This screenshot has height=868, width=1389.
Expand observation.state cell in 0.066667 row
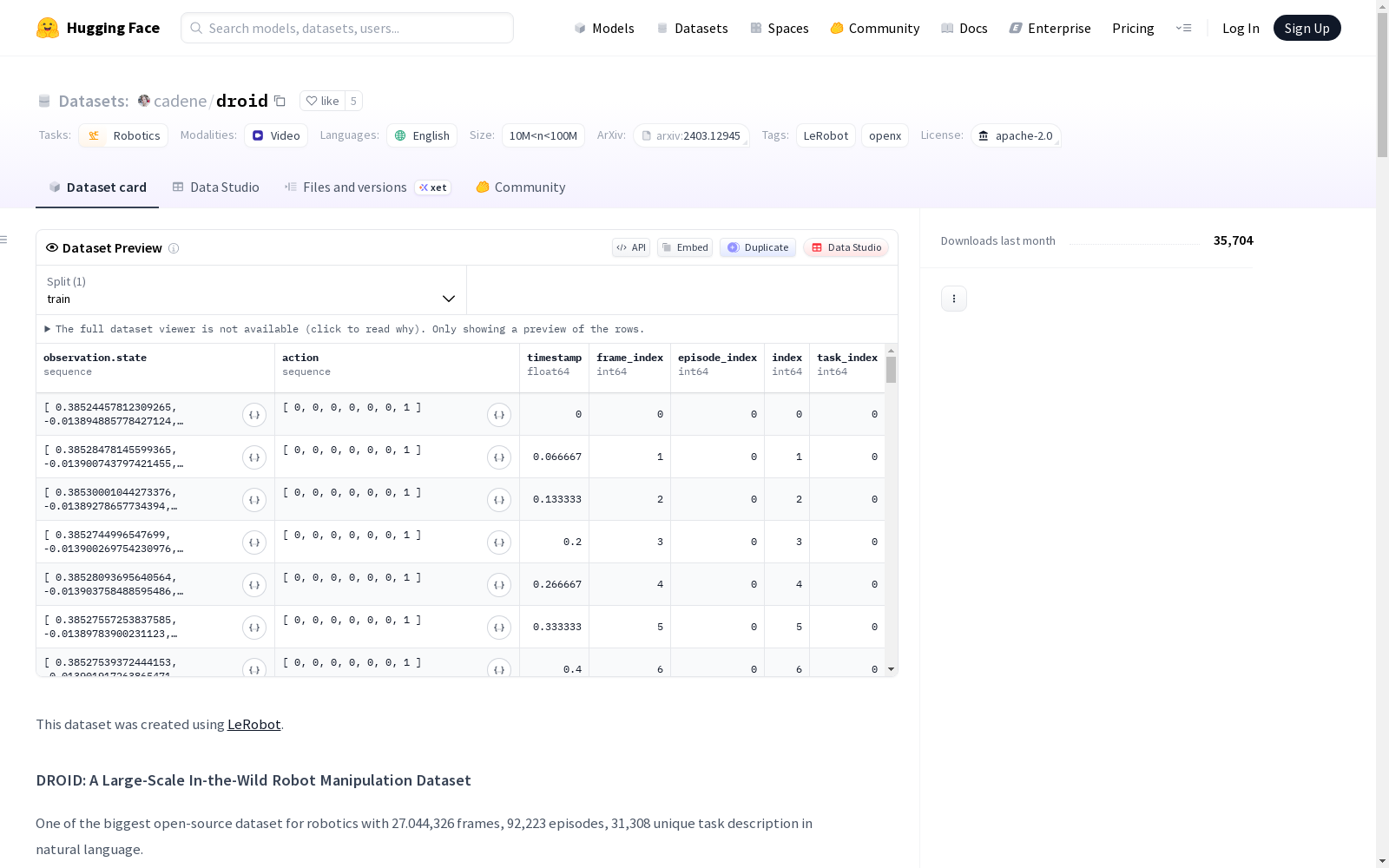coord(254,457)
